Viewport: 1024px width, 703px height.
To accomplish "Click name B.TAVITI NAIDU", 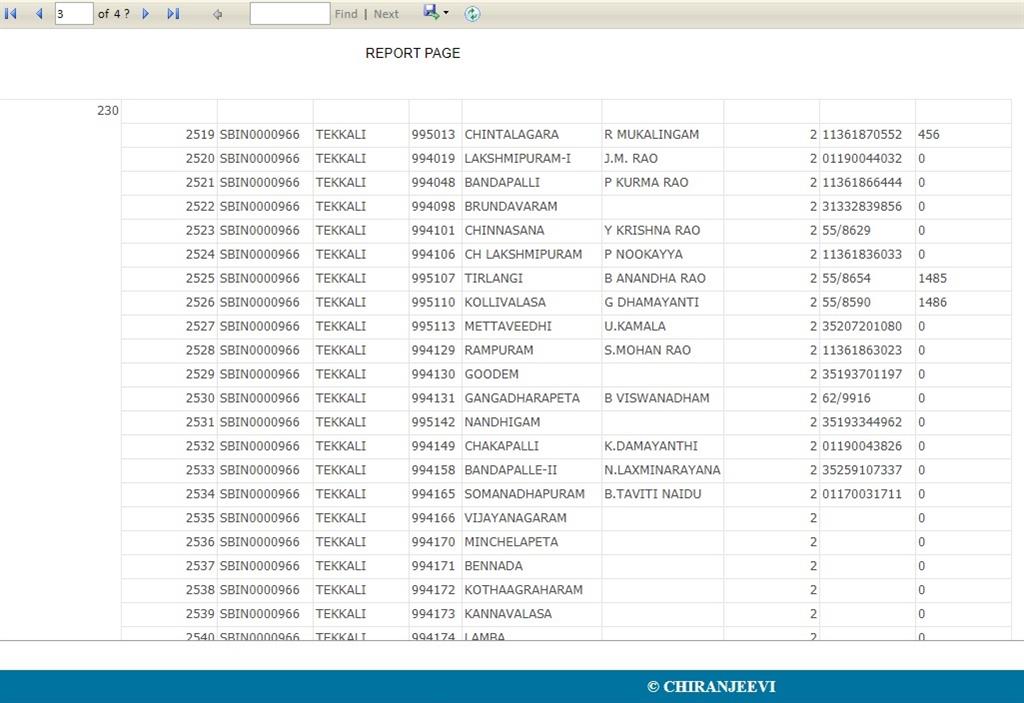I will click(x=652, y=494).
